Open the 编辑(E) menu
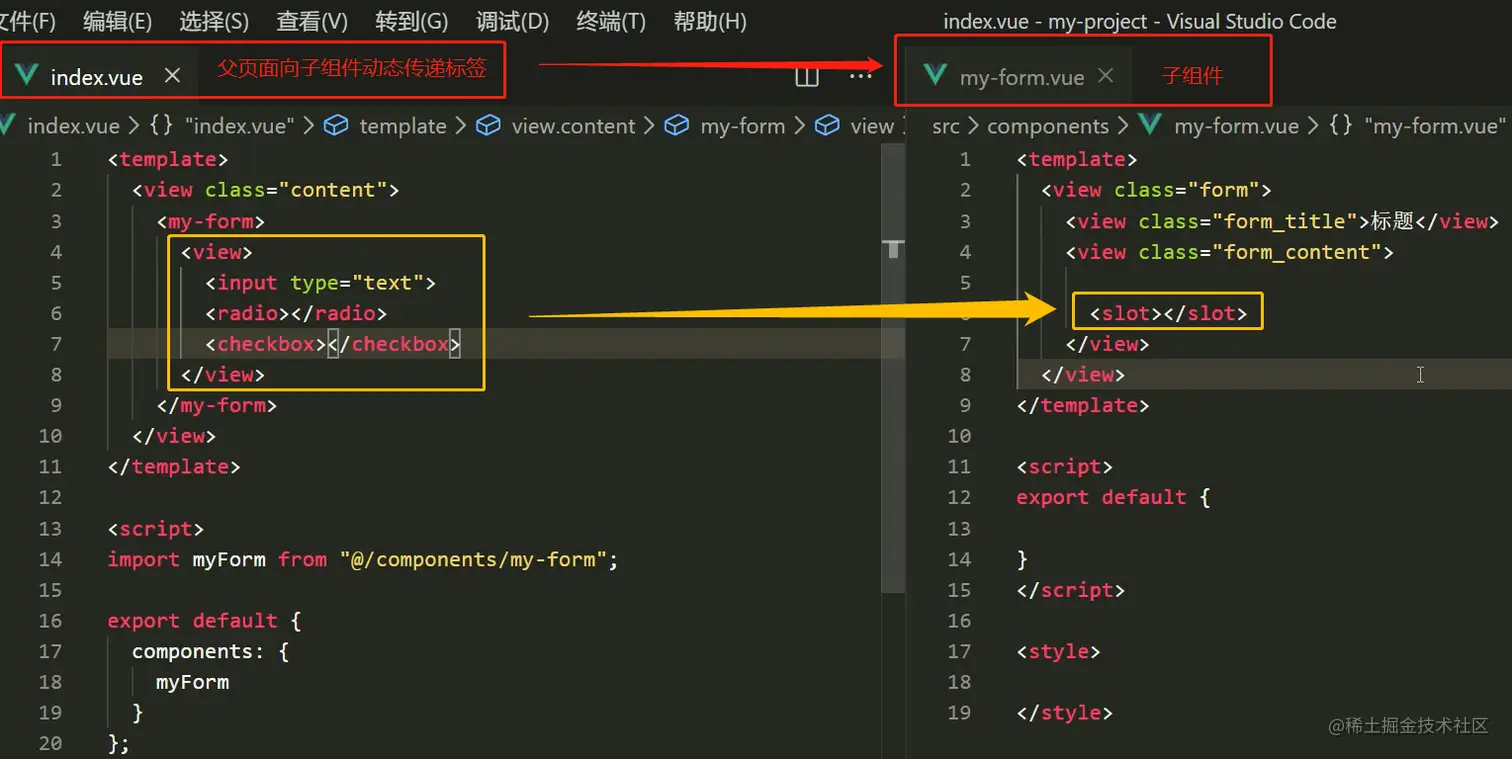This screenshot has height=759, width=1512. click(x=117, y=21)
